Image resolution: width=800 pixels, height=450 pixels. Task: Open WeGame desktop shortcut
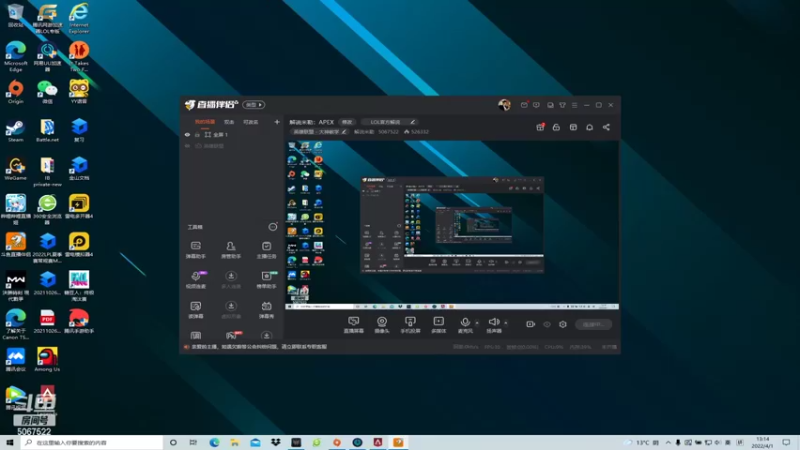(15, 169)
